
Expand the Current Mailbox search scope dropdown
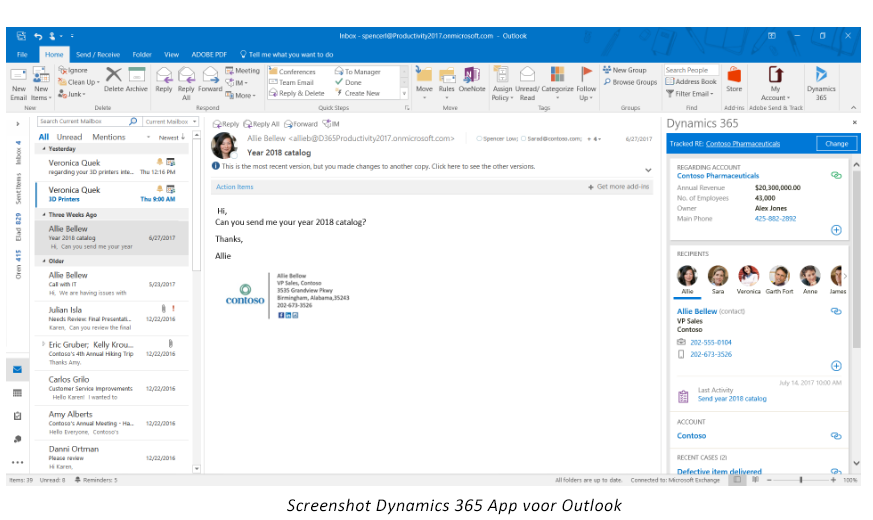click(x=170, y=121)
